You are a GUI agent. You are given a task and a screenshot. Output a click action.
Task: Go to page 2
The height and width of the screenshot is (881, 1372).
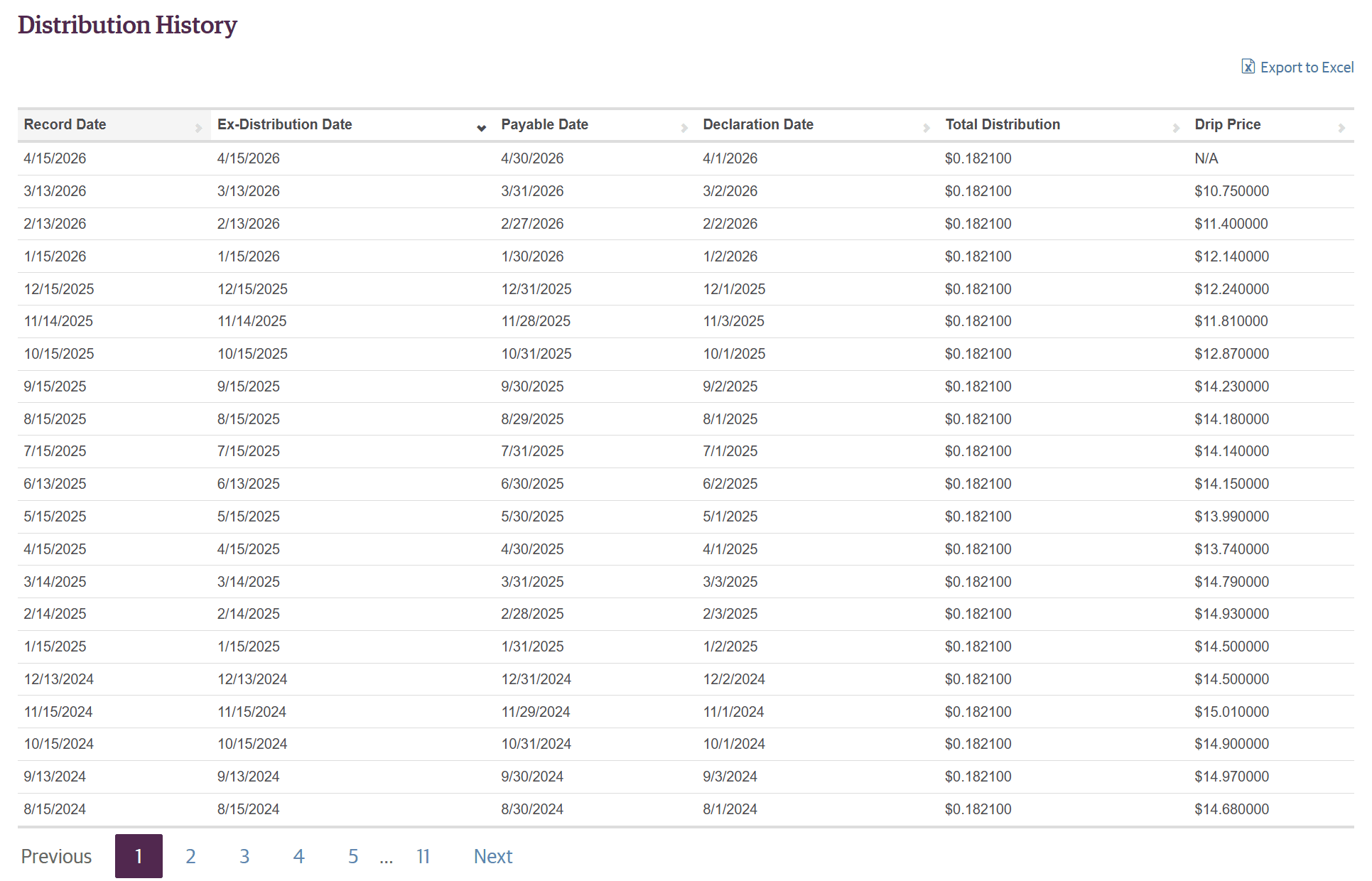[x=190, y=856]
